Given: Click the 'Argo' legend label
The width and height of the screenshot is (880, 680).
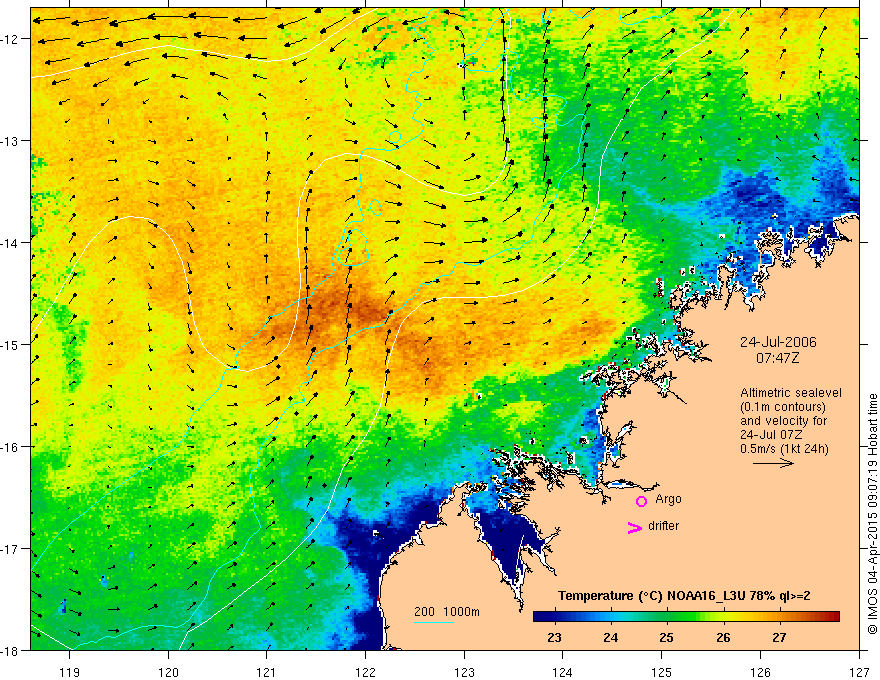Looking at the screenshot, I should click(x=668, y=499).
